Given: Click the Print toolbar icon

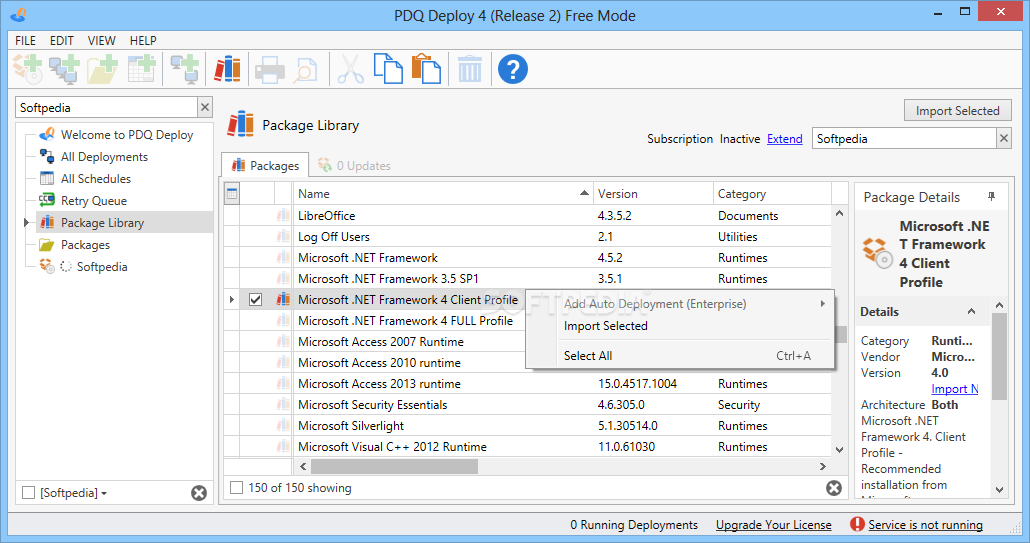Looking at the screenshot, I should 269,69.
